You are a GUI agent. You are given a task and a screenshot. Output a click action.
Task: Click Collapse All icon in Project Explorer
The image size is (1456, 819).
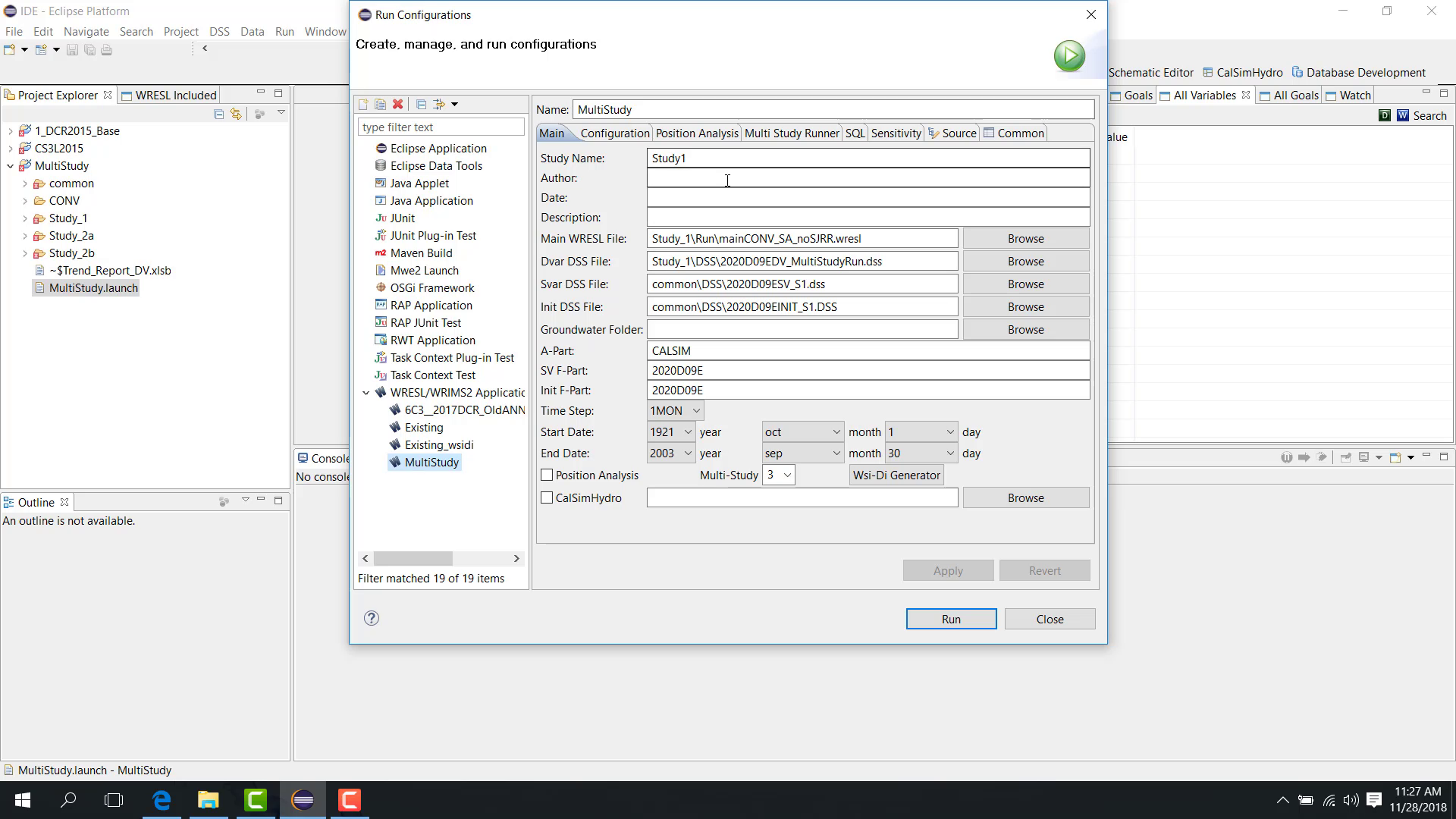[x=219, y=114]
